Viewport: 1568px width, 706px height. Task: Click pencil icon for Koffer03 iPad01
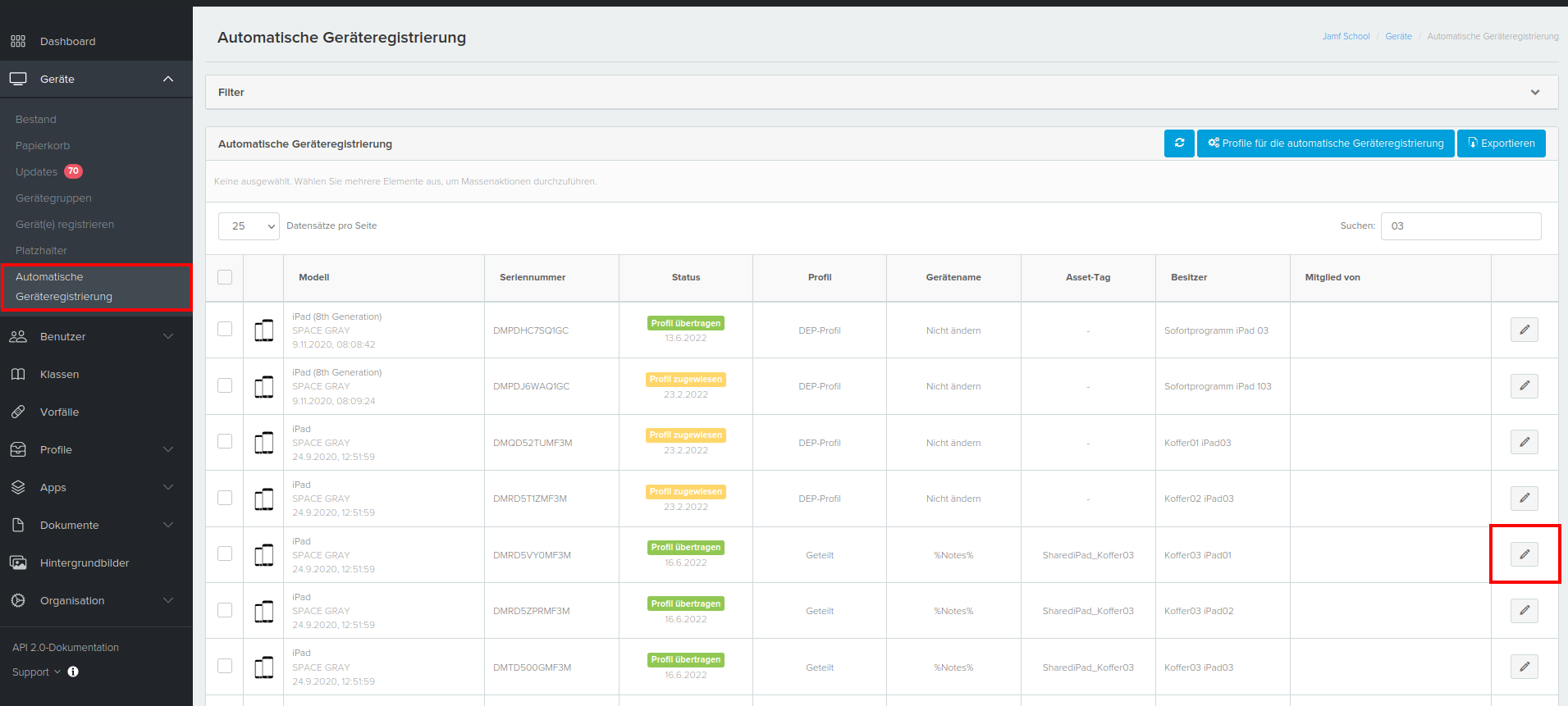coord(1524,554)
